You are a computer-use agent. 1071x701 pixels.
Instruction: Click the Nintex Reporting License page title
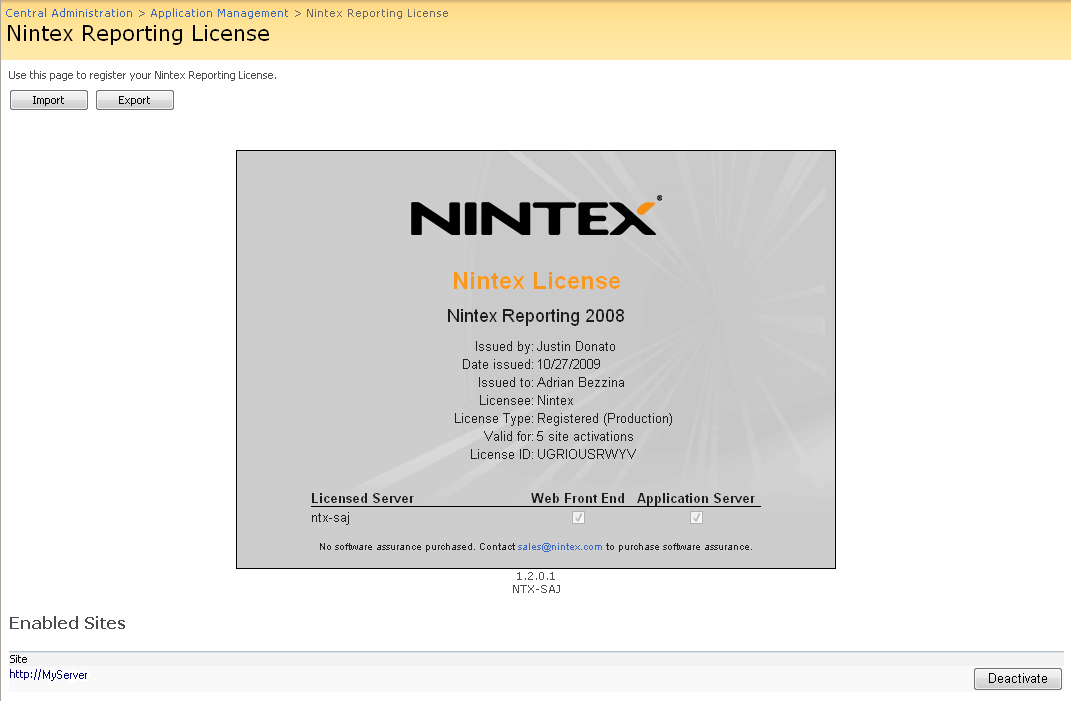pos(138,34)
